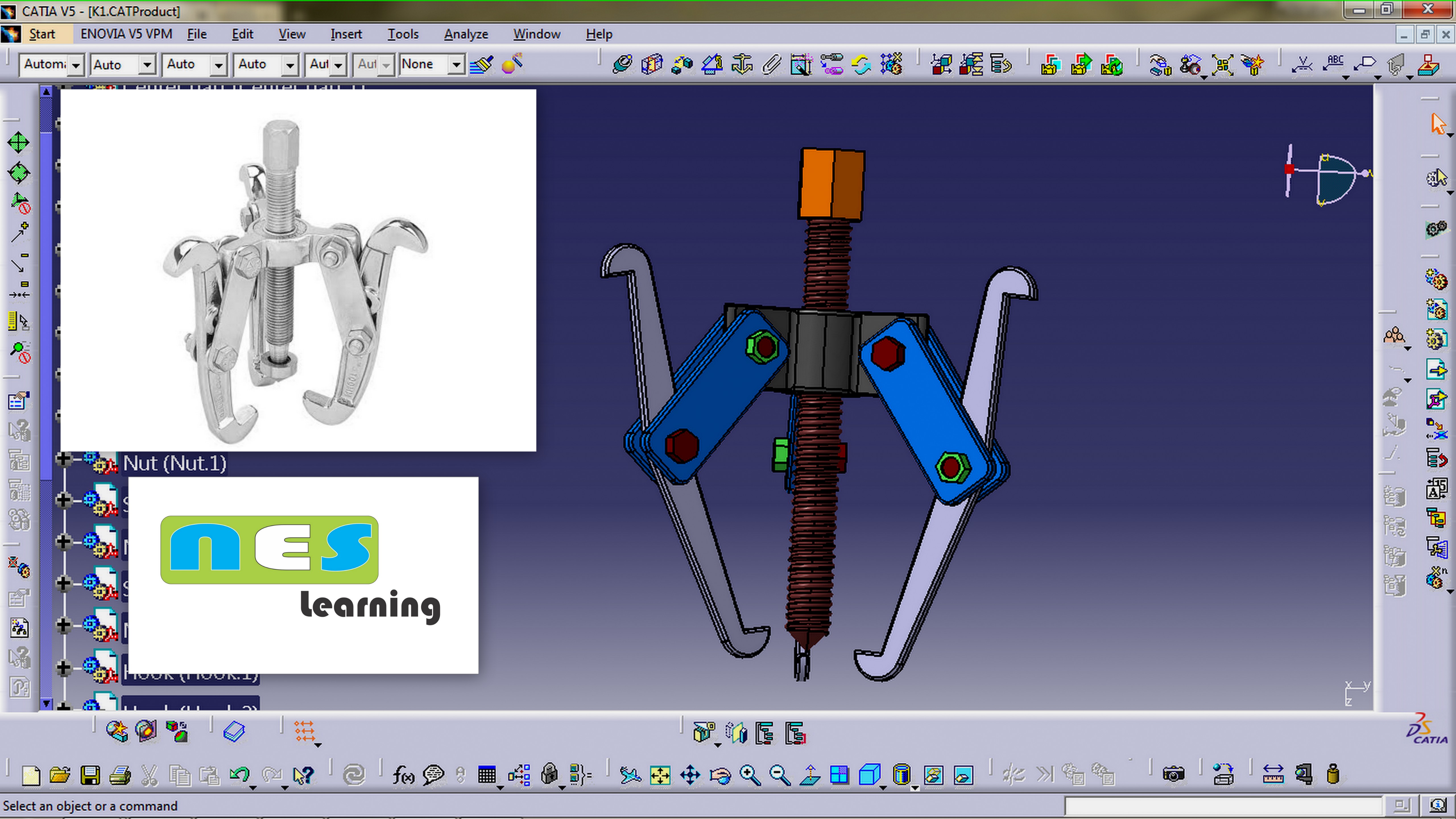Select the Weld Feature annotation tool

[x=1302, y=65]
